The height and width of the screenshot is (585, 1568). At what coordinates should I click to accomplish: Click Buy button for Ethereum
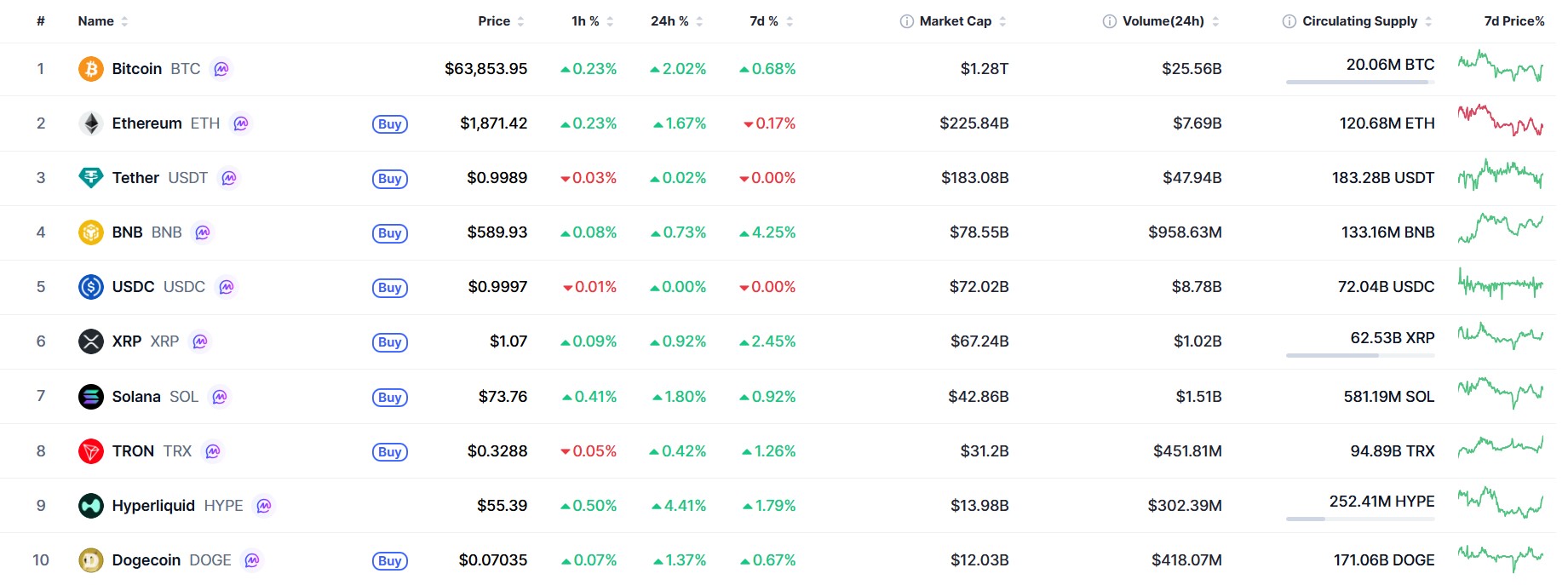coord(390,124)
